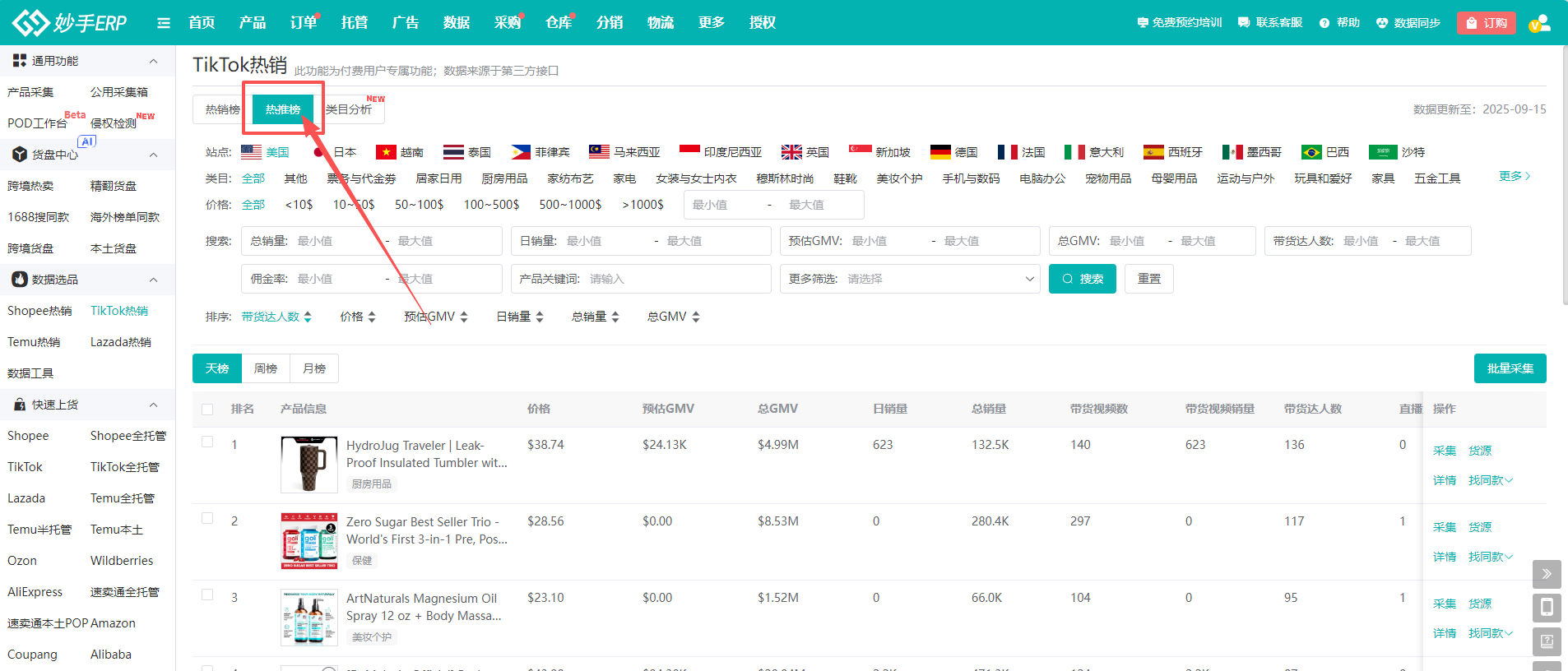Expand more categories via 更多 link
The width and height of the screenshot is (1568, 671).
(x=1514, y=176)
